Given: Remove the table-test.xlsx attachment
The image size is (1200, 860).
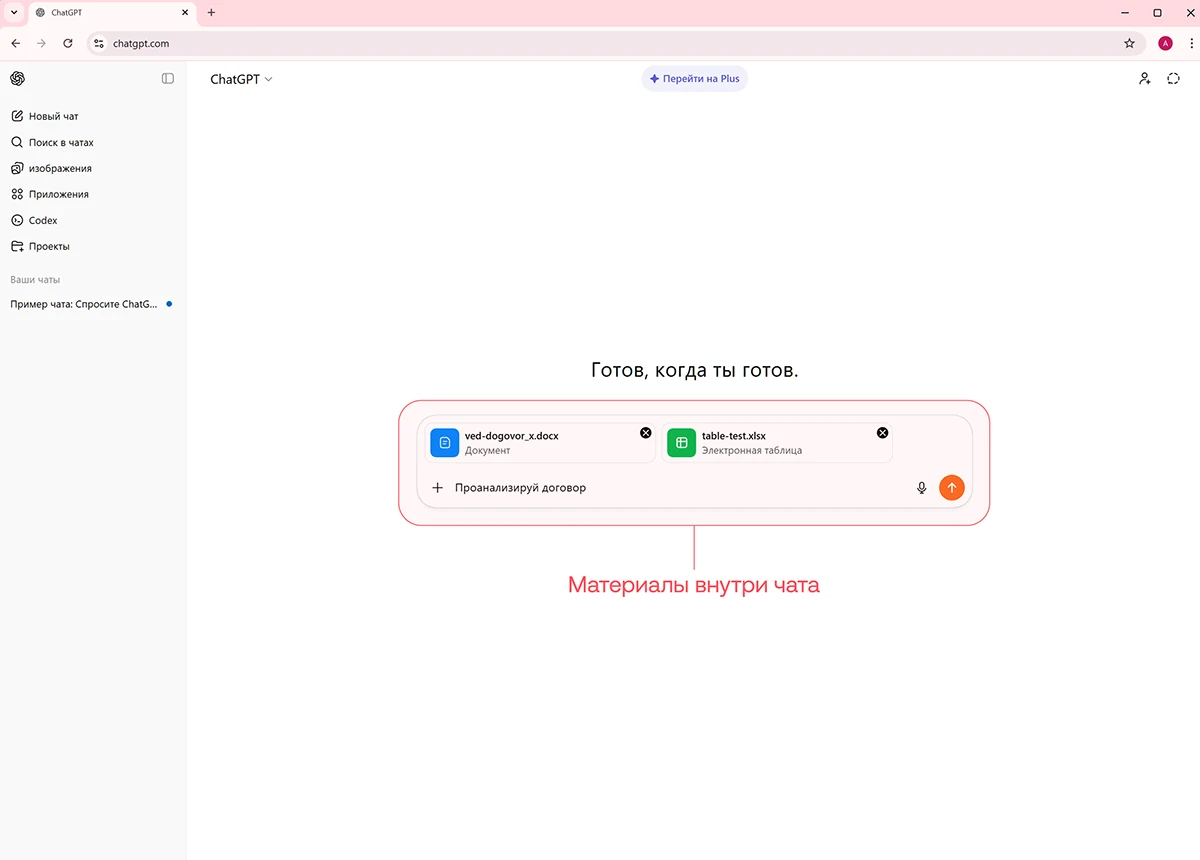Looking at the screenshot, I should (882, 433).
